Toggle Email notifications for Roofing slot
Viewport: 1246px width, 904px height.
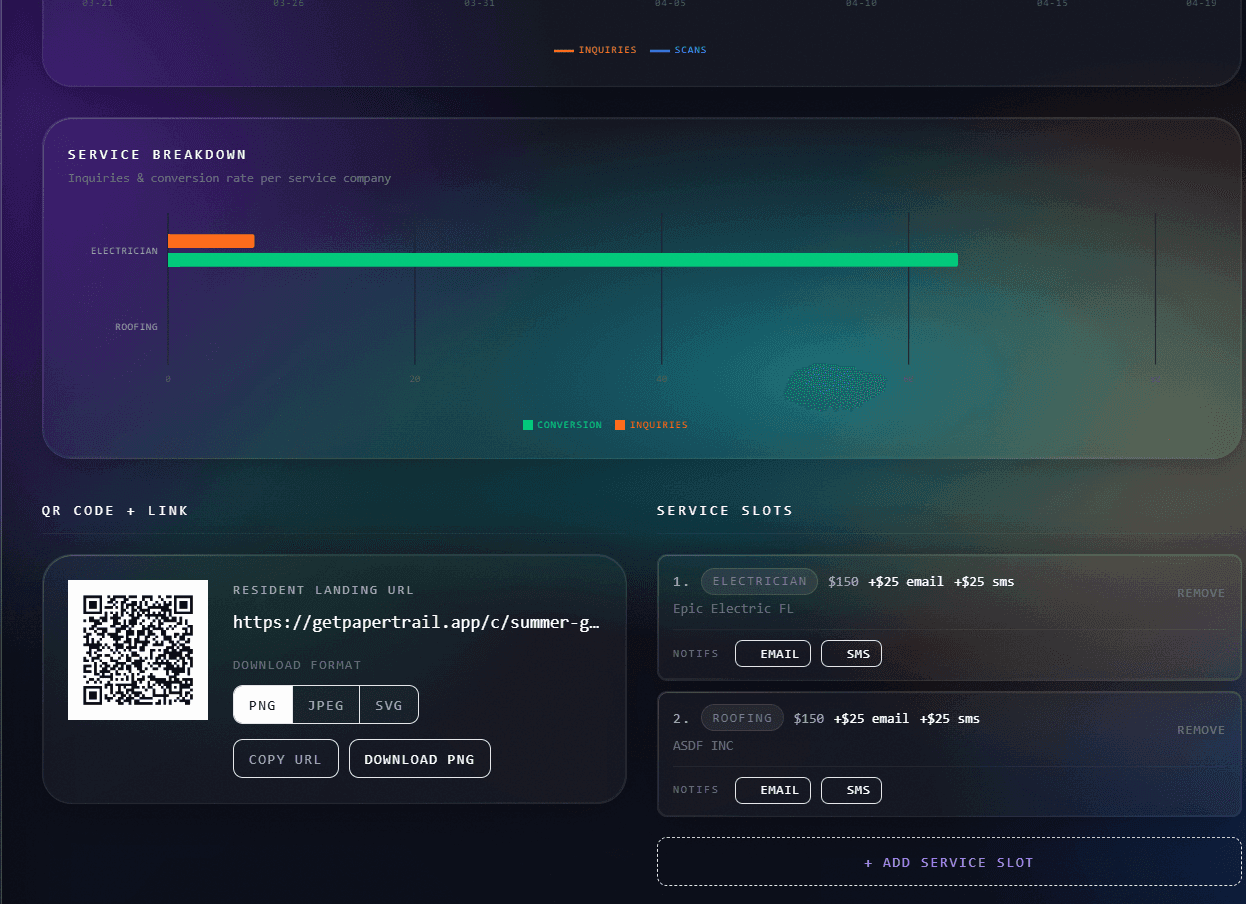click(773, 790)
